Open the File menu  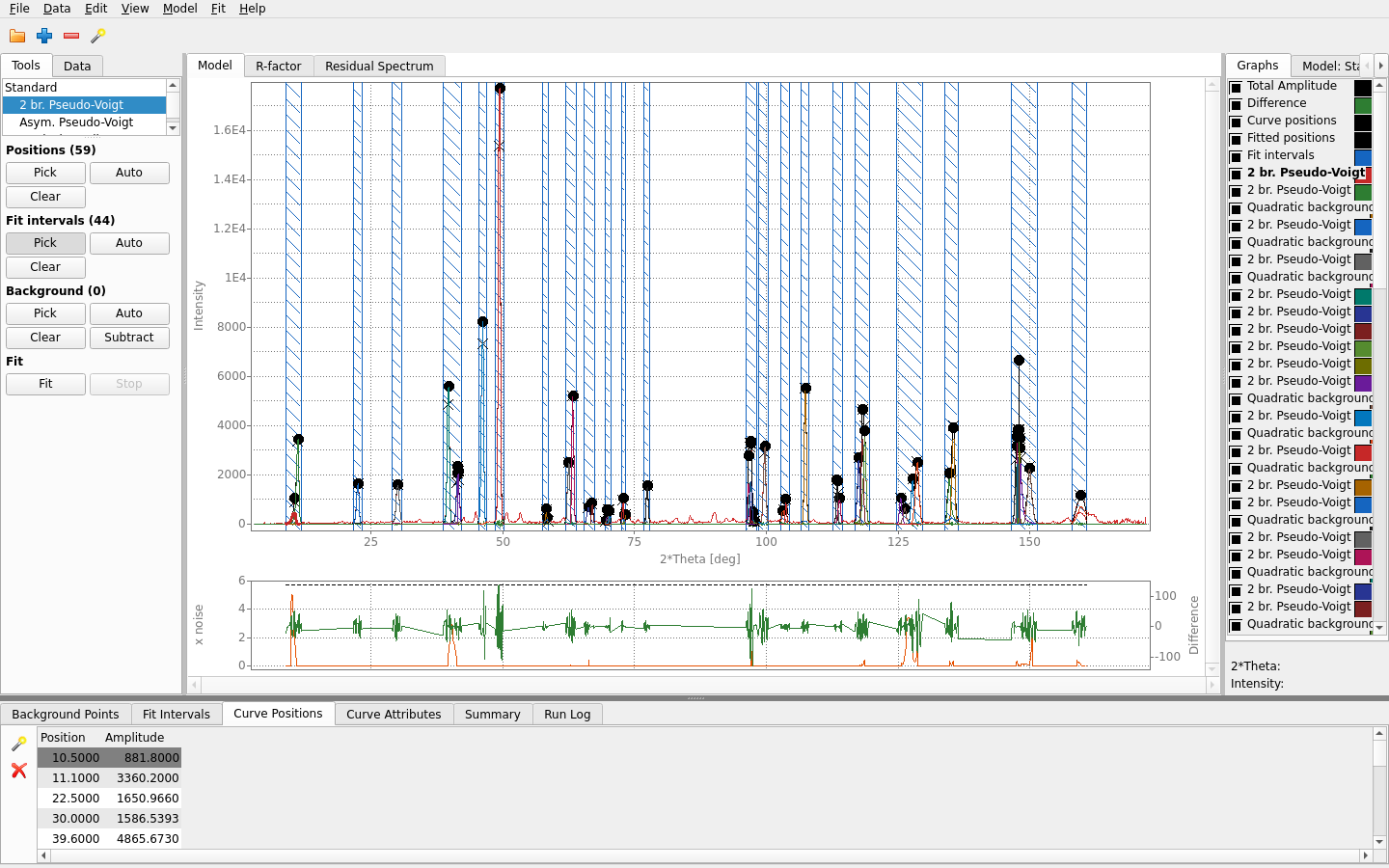tap(19, 9)
